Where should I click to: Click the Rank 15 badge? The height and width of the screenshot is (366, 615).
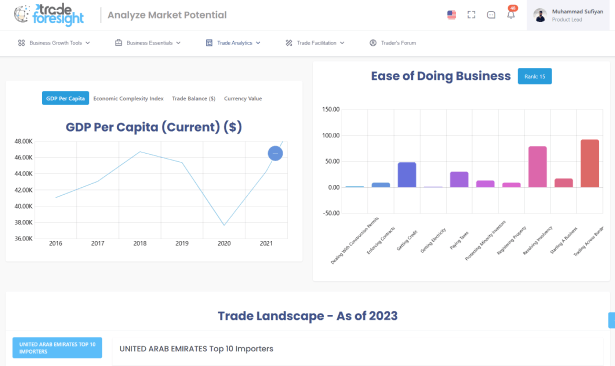535,76
